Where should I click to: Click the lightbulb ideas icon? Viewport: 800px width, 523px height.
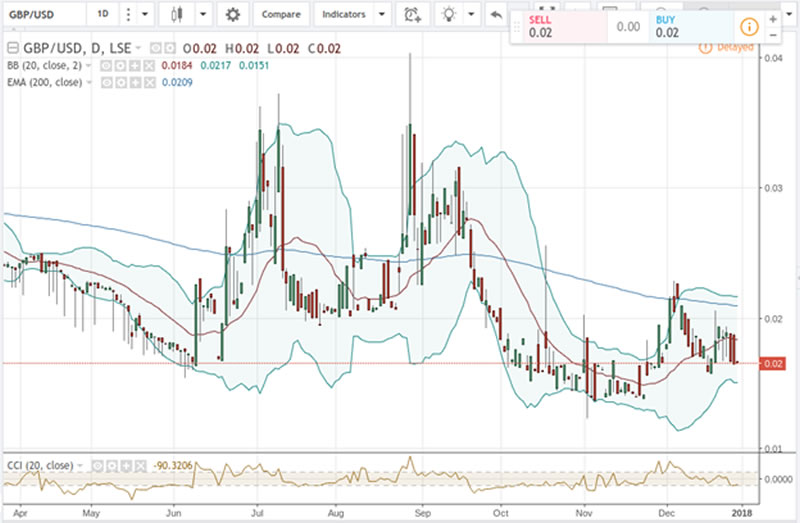click(451, 15)
